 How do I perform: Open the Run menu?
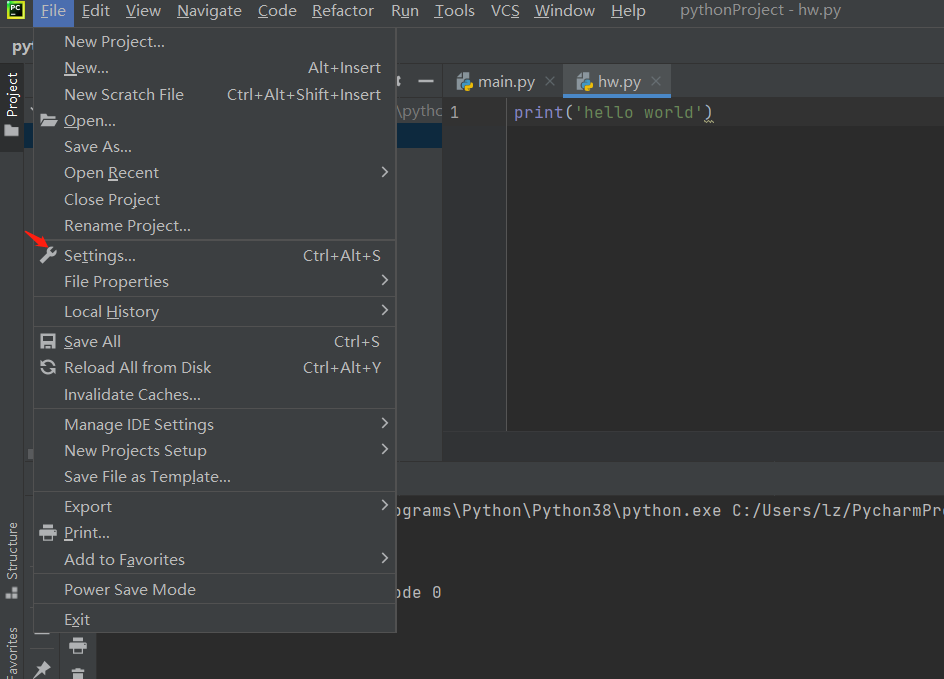tap(405, 11)
